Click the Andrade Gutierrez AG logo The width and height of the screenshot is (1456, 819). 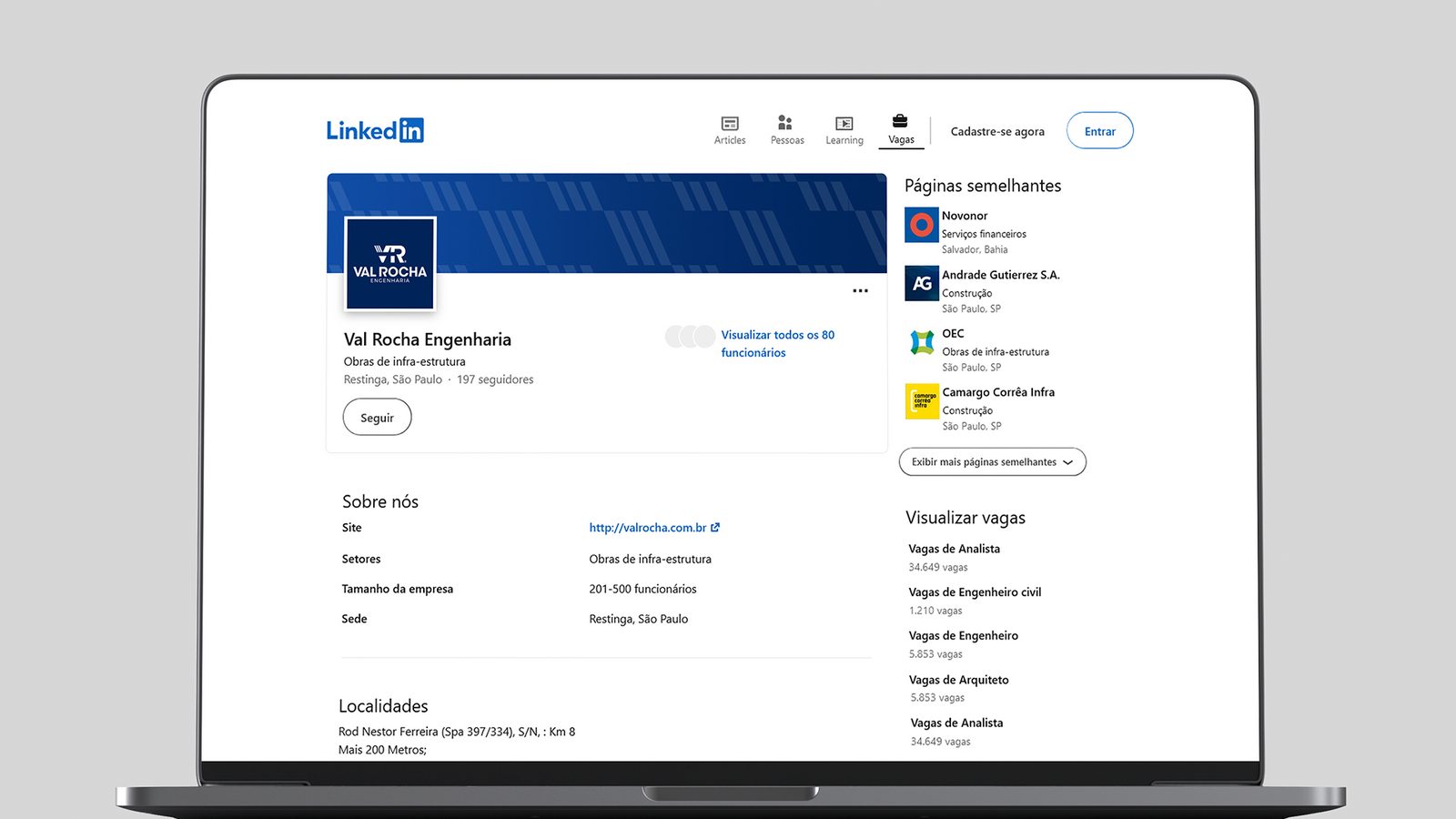click(922, 283)
